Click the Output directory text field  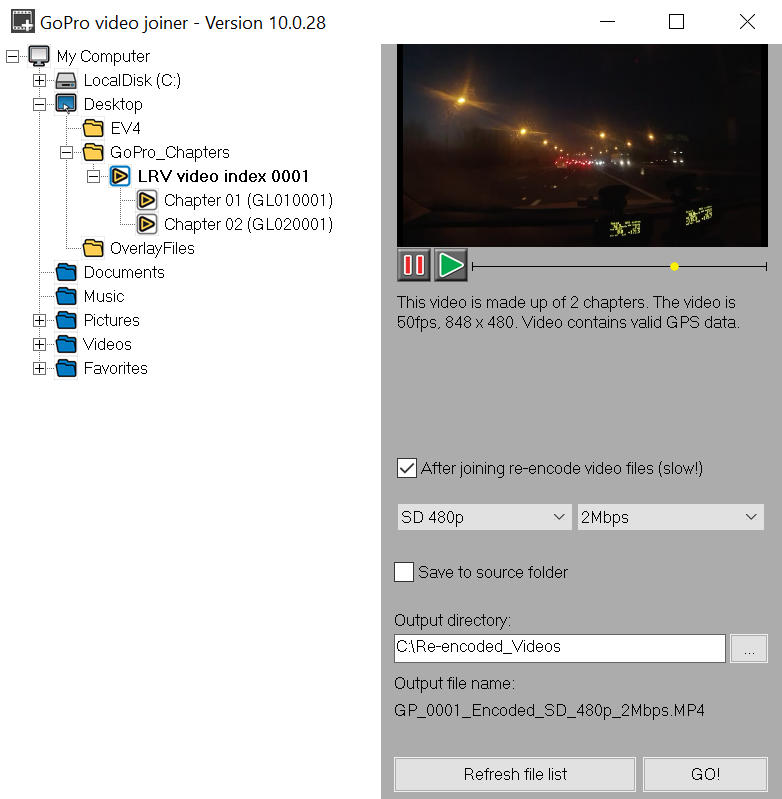click(x=559, y=647)
